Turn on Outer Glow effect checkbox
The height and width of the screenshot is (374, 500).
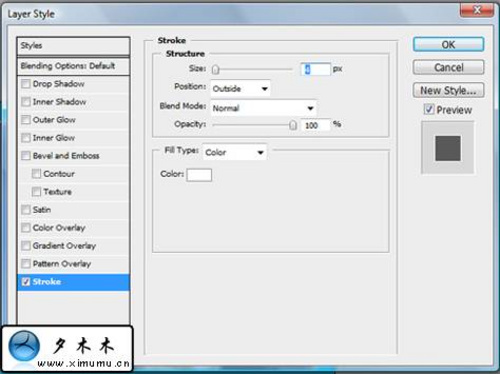point(26,120)
